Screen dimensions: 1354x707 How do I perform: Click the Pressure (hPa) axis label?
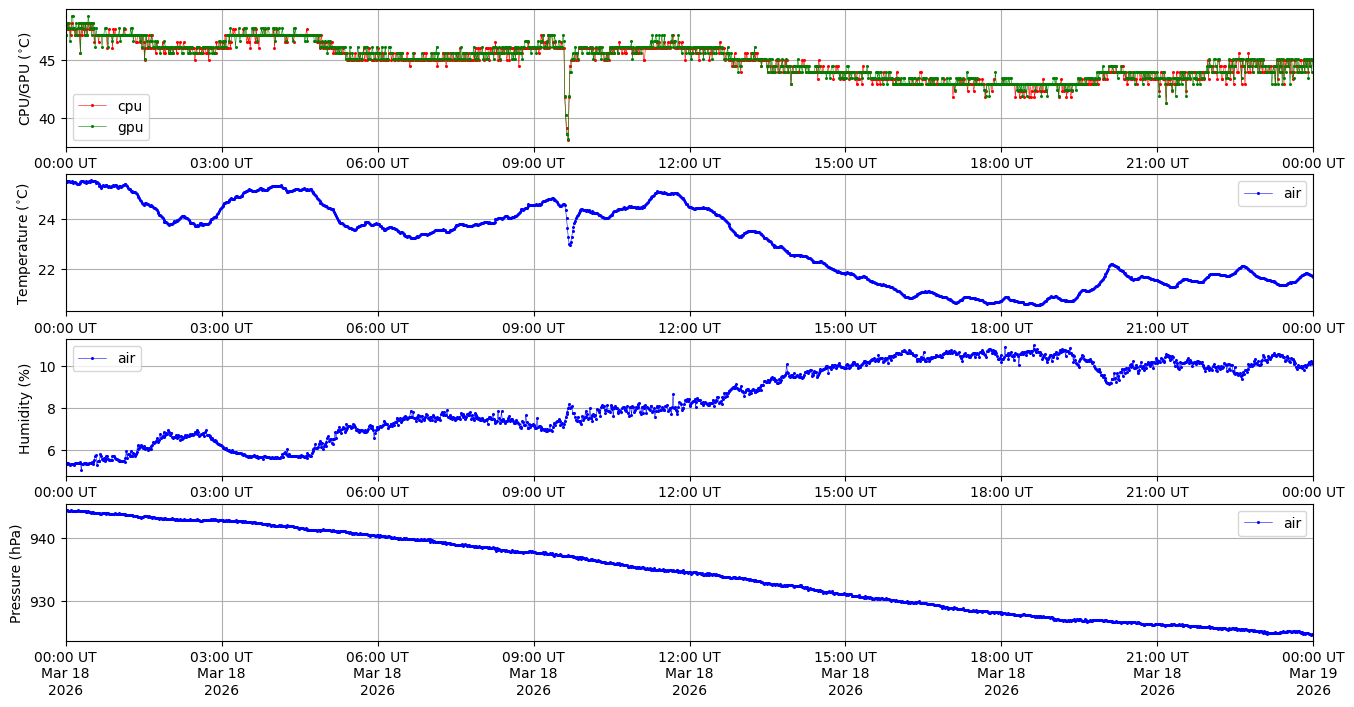17,573
